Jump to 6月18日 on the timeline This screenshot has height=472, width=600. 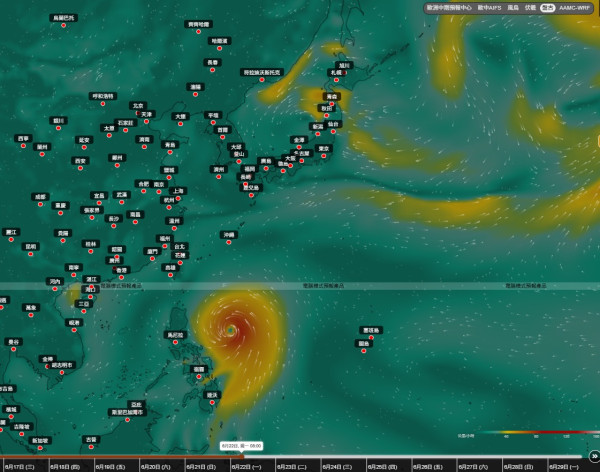click(x=65, y=467)
